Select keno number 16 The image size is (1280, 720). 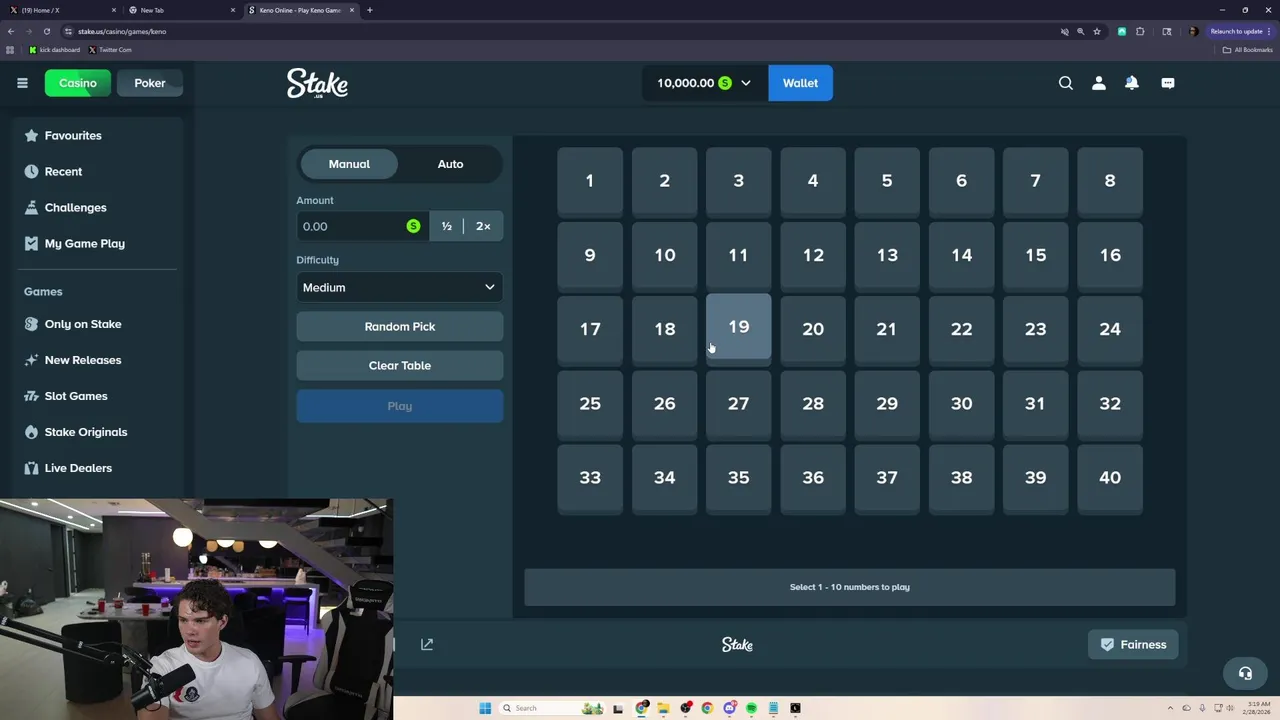click(x=1110, y=255)
